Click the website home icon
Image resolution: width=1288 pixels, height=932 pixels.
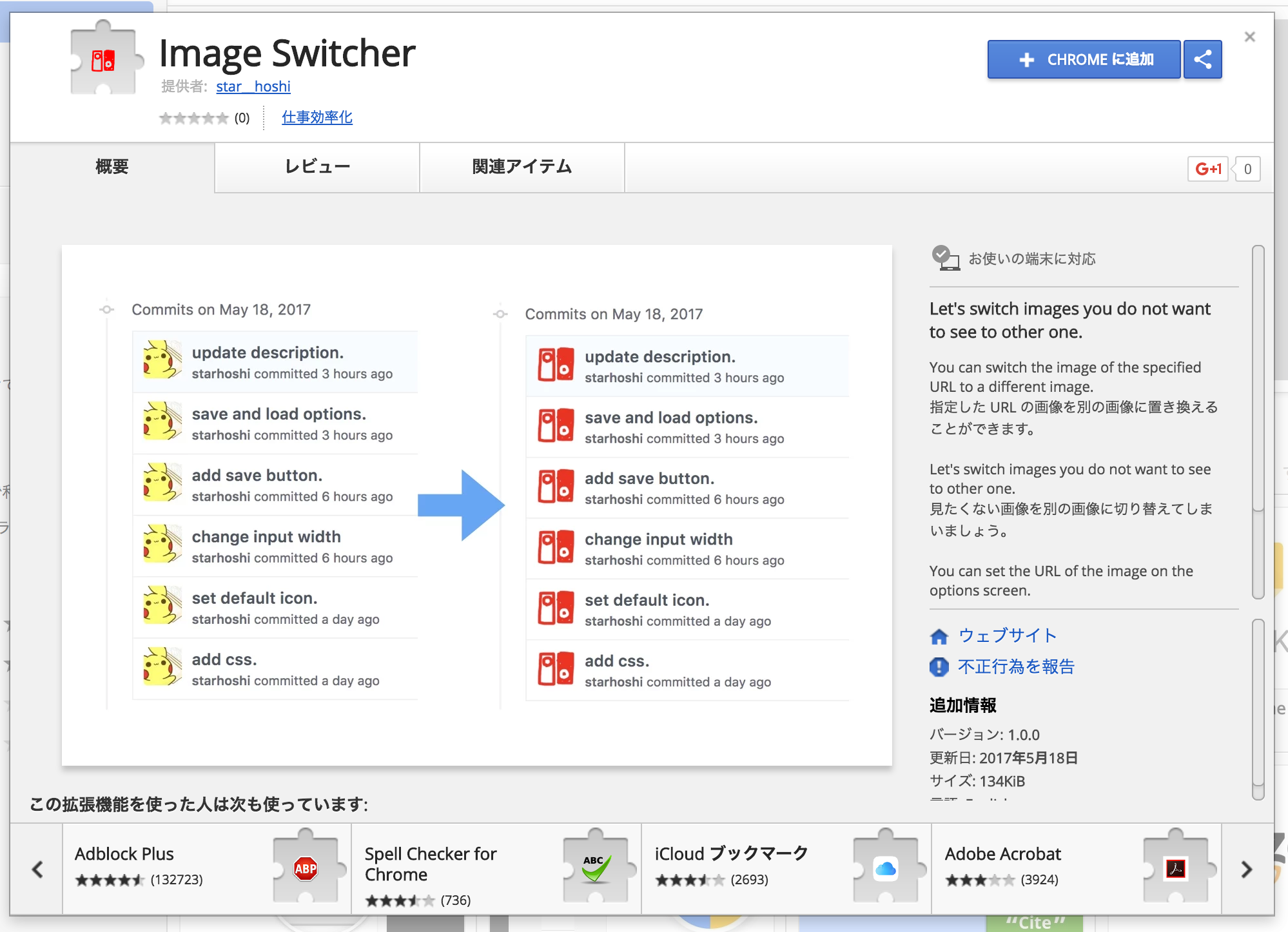(x=939, y=636)
